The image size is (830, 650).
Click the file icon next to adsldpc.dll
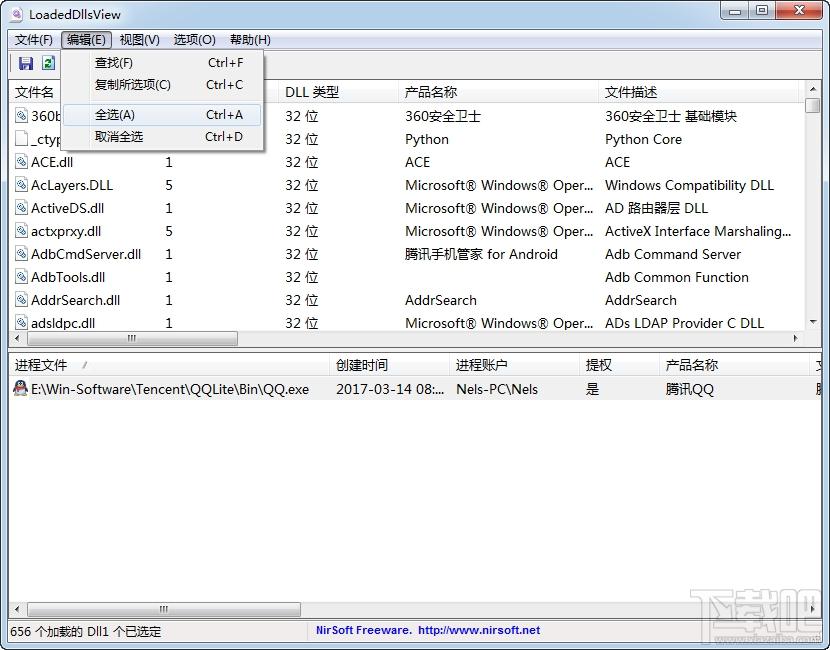21,322
